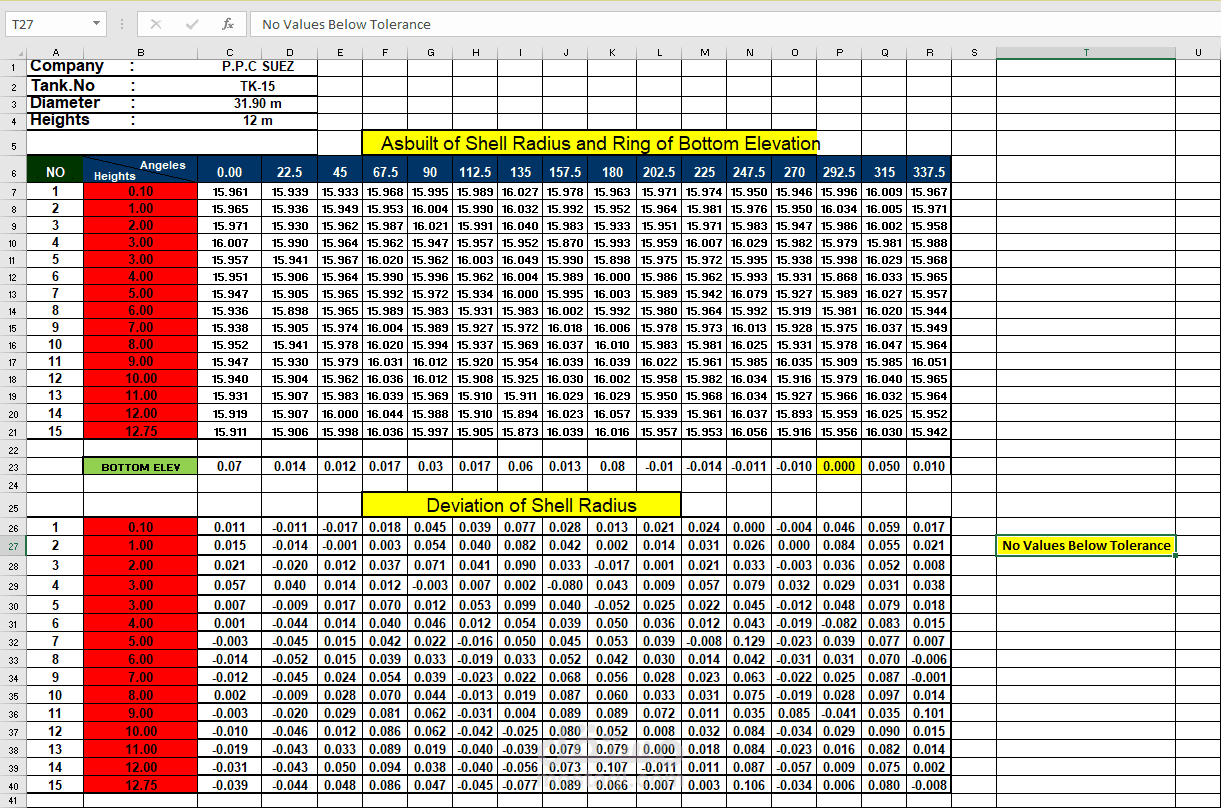This screenshot has width=1221, height=808.
Task: Click the '0.129' deviation cell in row 32
Action: pos(749,641)
